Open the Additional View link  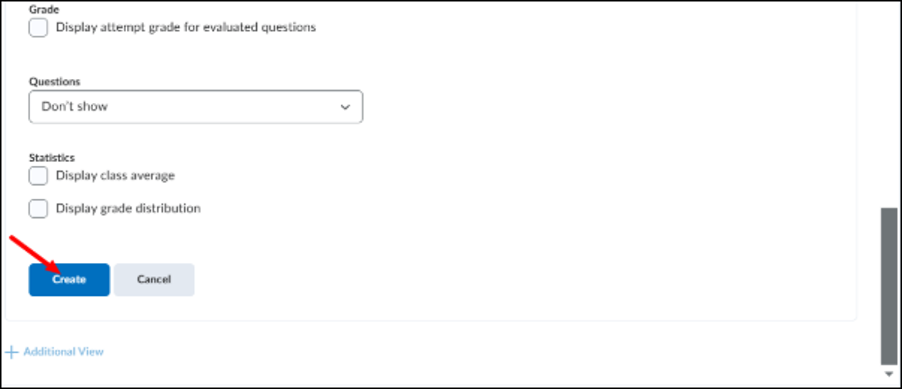pyautogui.click(x=63, y=351)
